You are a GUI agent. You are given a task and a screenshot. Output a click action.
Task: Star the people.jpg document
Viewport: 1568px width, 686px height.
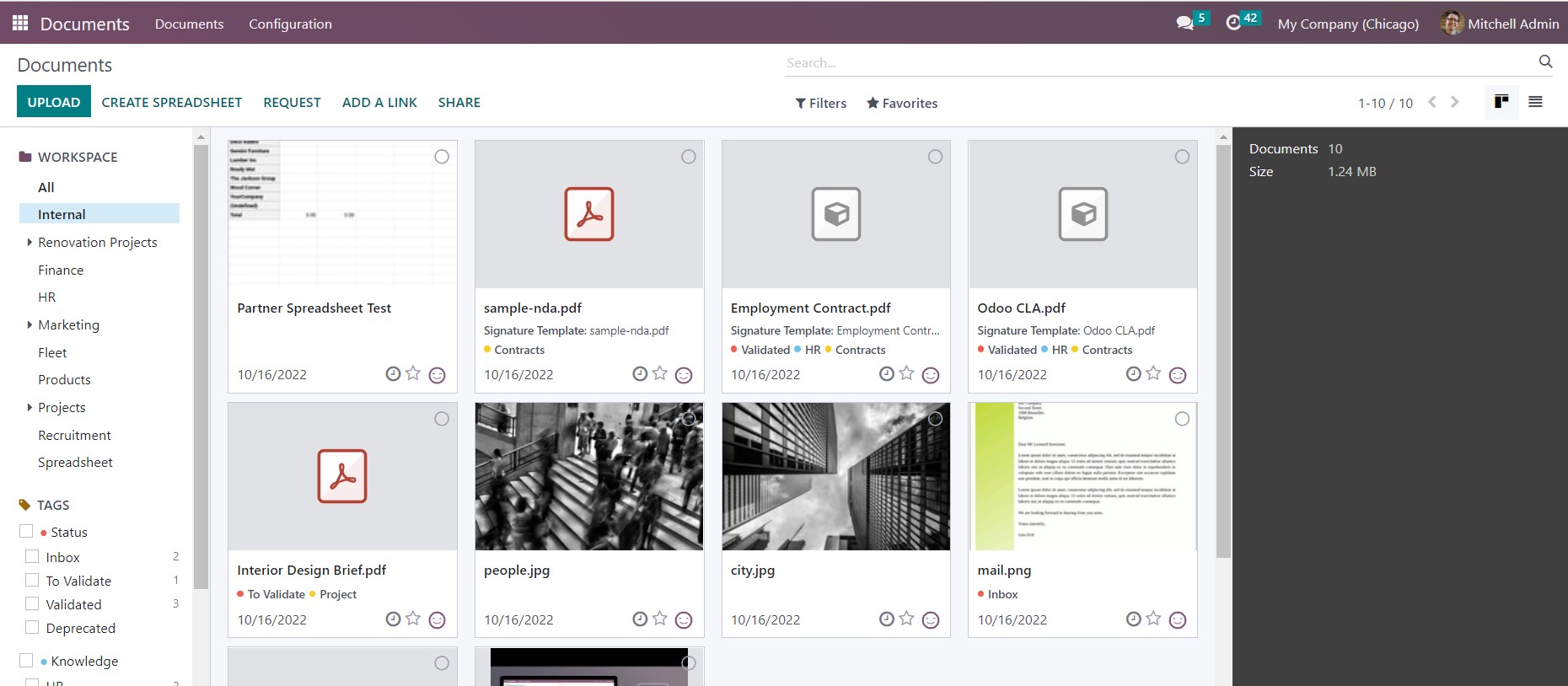coord(660,619)
